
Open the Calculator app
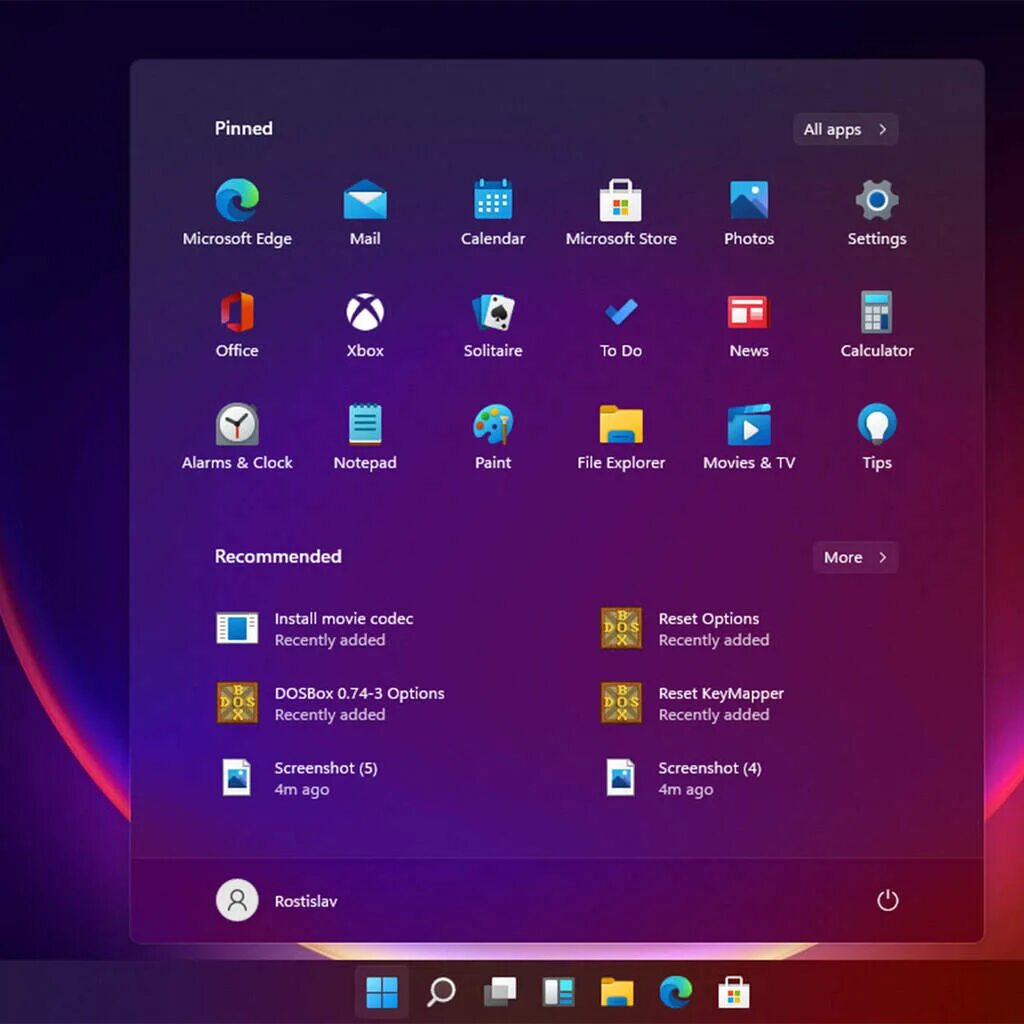877,325
